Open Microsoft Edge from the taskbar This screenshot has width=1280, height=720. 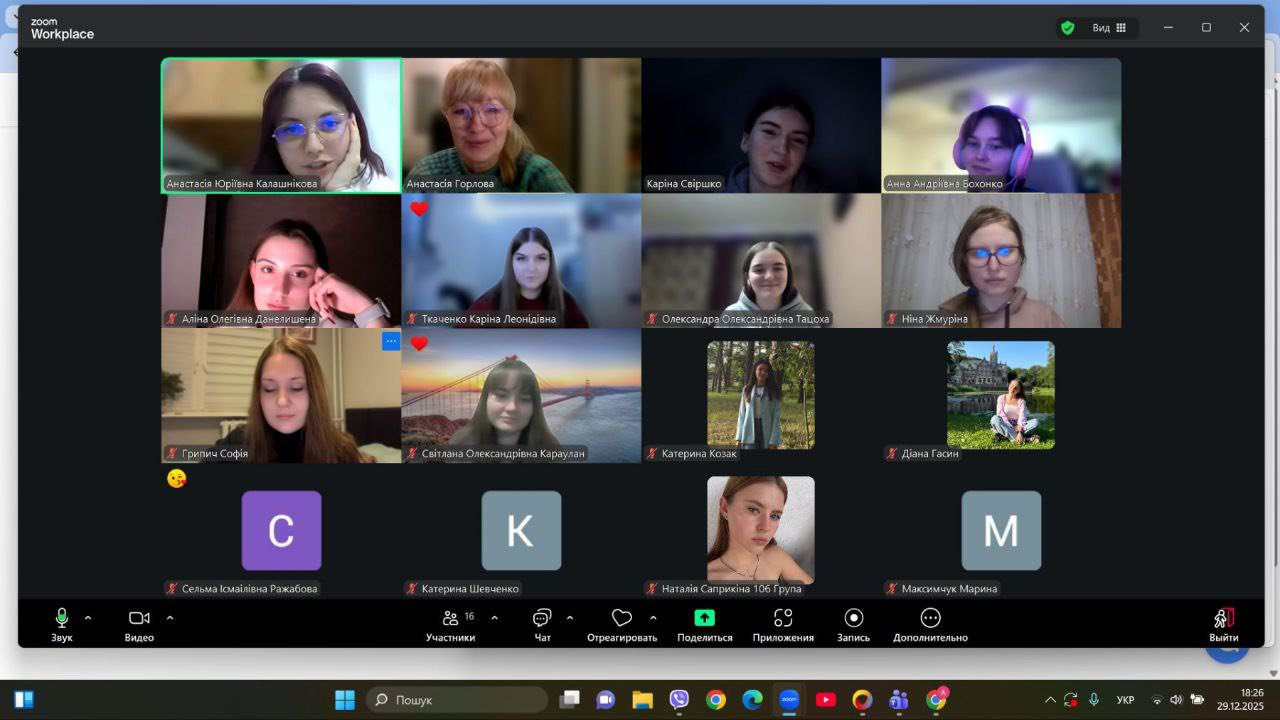tap(752, 700)
